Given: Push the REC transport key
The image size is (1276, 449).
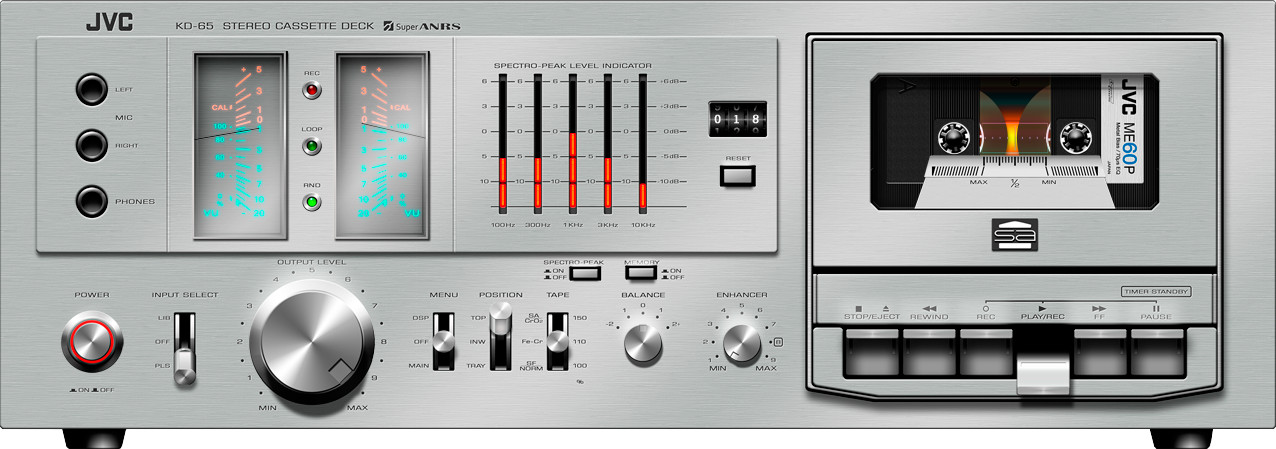Looking at the screenshot, I should pyautogui.click(x=987, y=351).
